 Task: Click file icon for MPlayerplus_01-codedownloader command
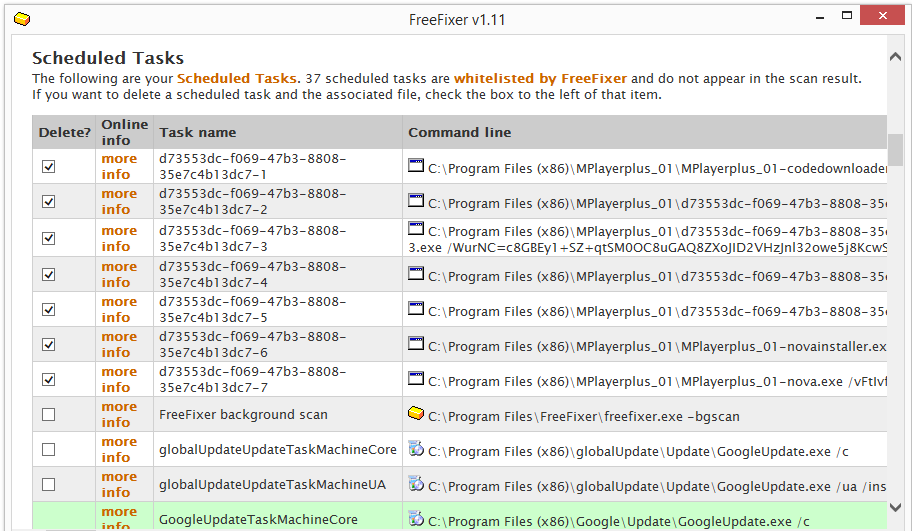pyautogui.click(x=416, y=166)
